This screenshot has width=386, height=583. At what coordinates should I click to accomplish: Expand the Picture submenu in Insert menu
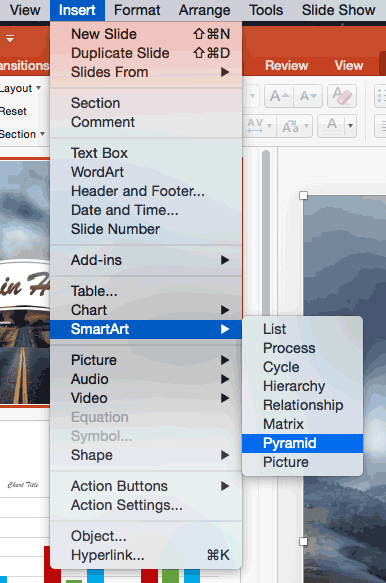[146, 360]
